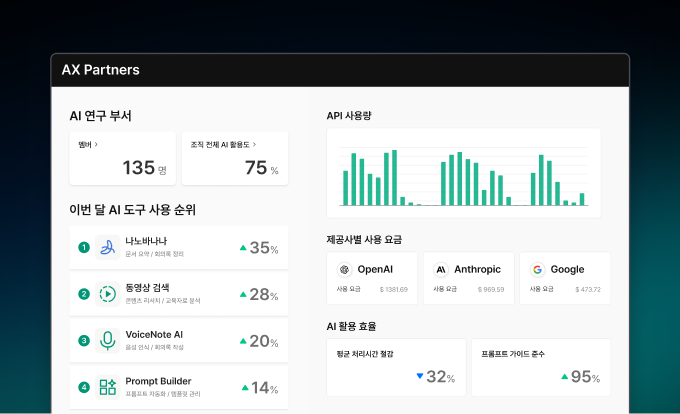The width and height of the screenshot is (680, 414).
Task: Click the AI 연구 부서 heading
Action: click(100, 116)
